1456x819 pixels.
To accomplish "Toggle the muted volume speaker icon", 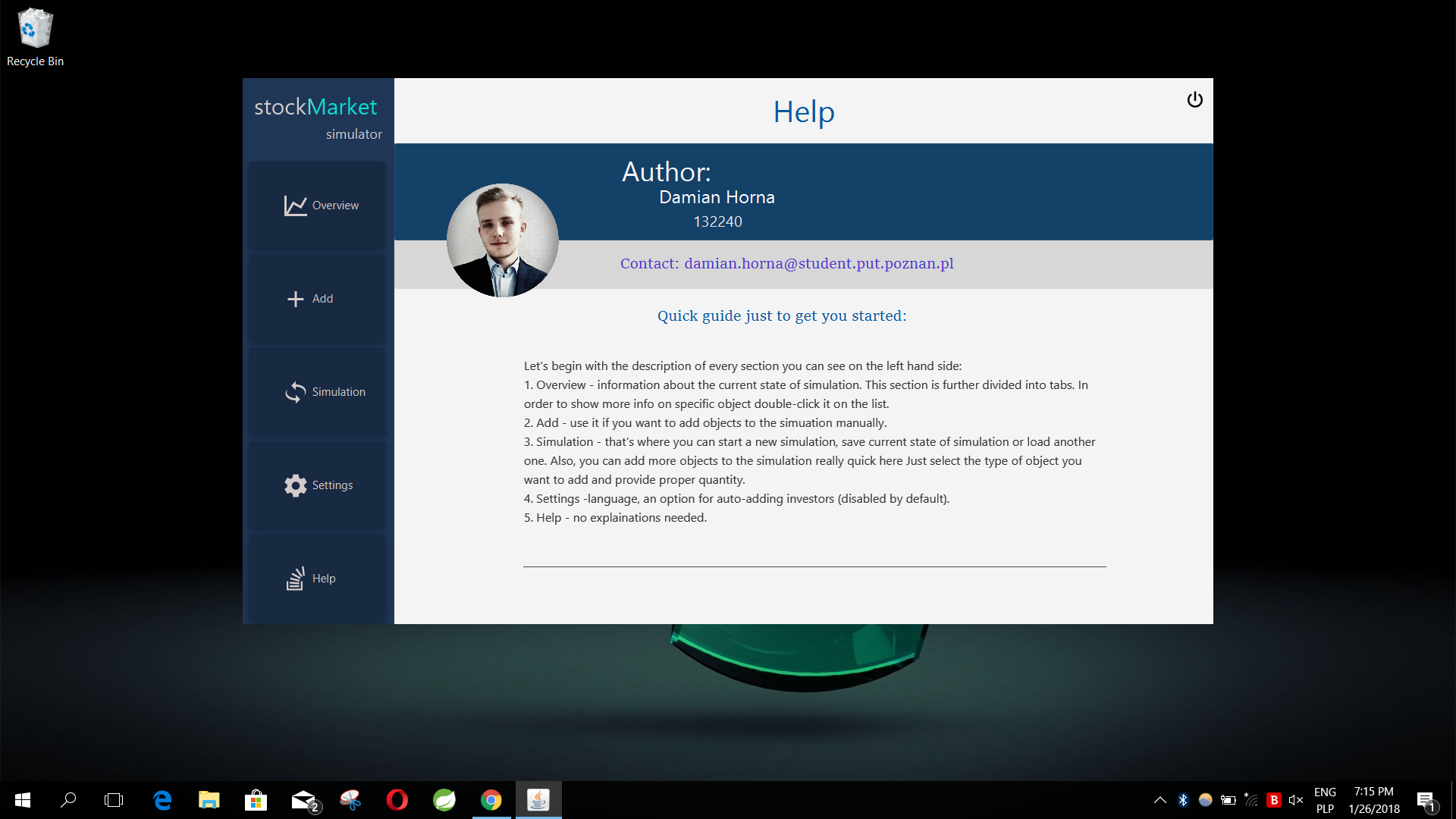I will [x=1295, y=800].
